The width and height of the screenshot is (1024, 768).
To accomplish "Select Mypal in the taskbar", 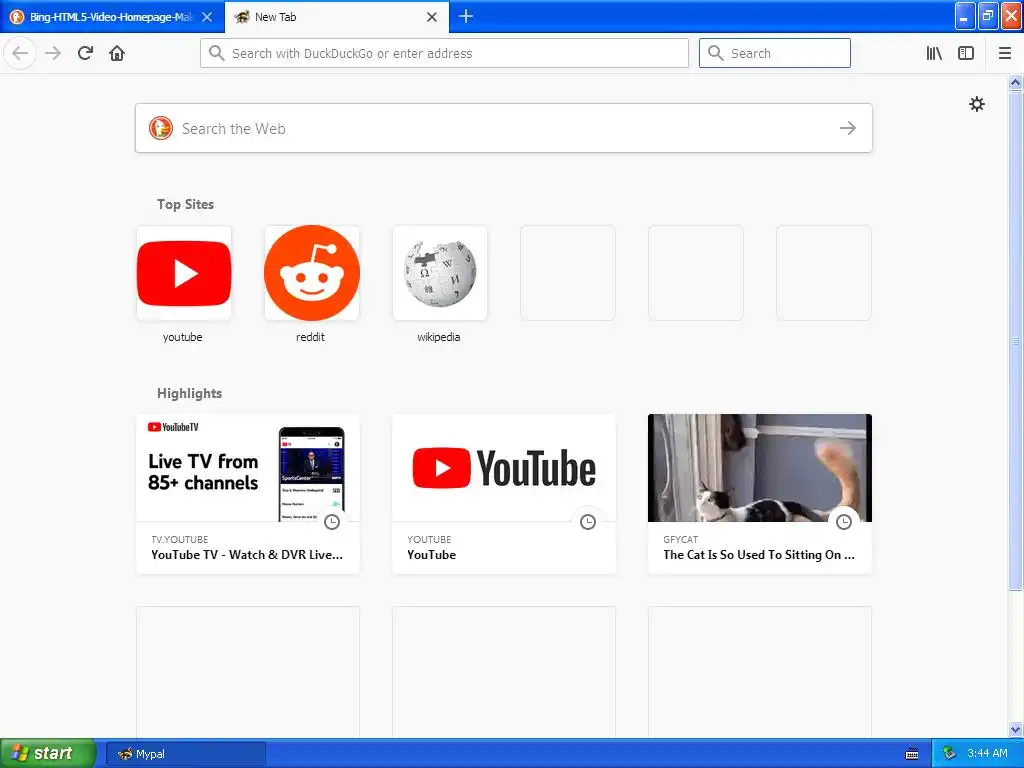I will [x=185, y=754].
